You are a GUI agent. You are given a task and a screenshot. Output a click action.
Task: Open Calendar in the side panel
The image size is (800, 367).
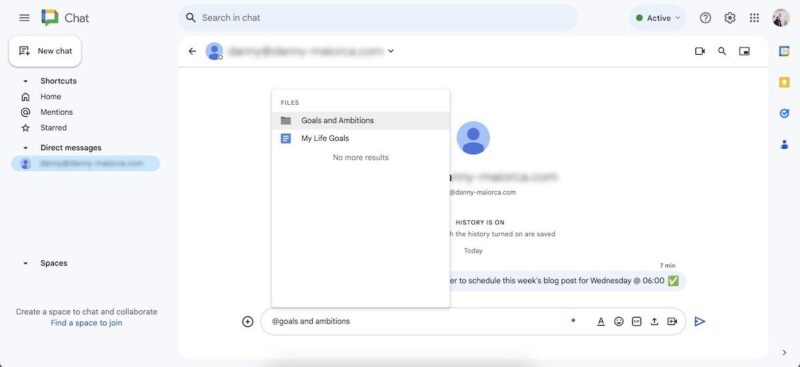784,51
